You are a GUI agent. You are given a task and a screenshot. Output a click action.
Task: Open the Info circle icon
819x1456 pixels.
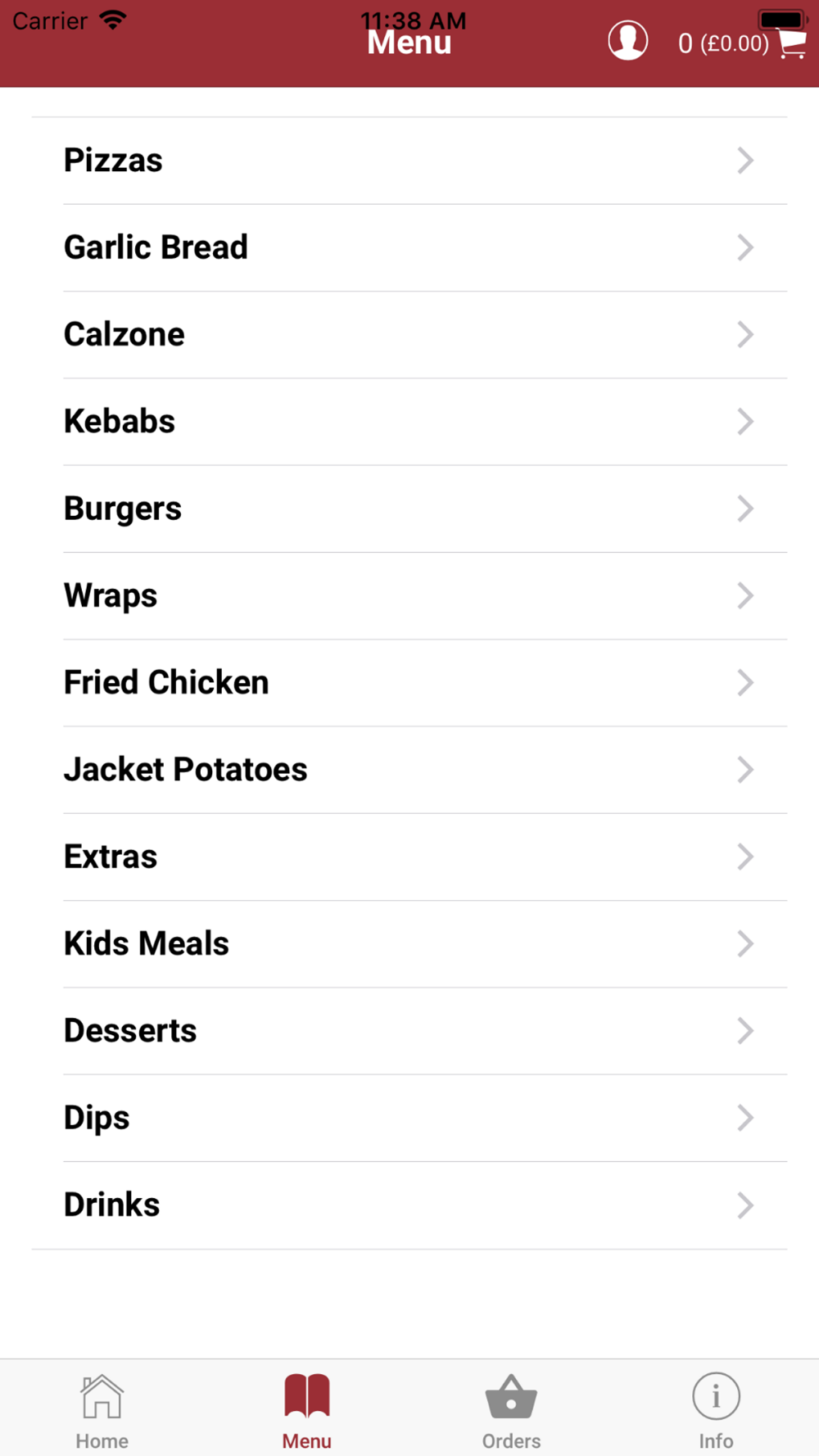[716, 1396]
